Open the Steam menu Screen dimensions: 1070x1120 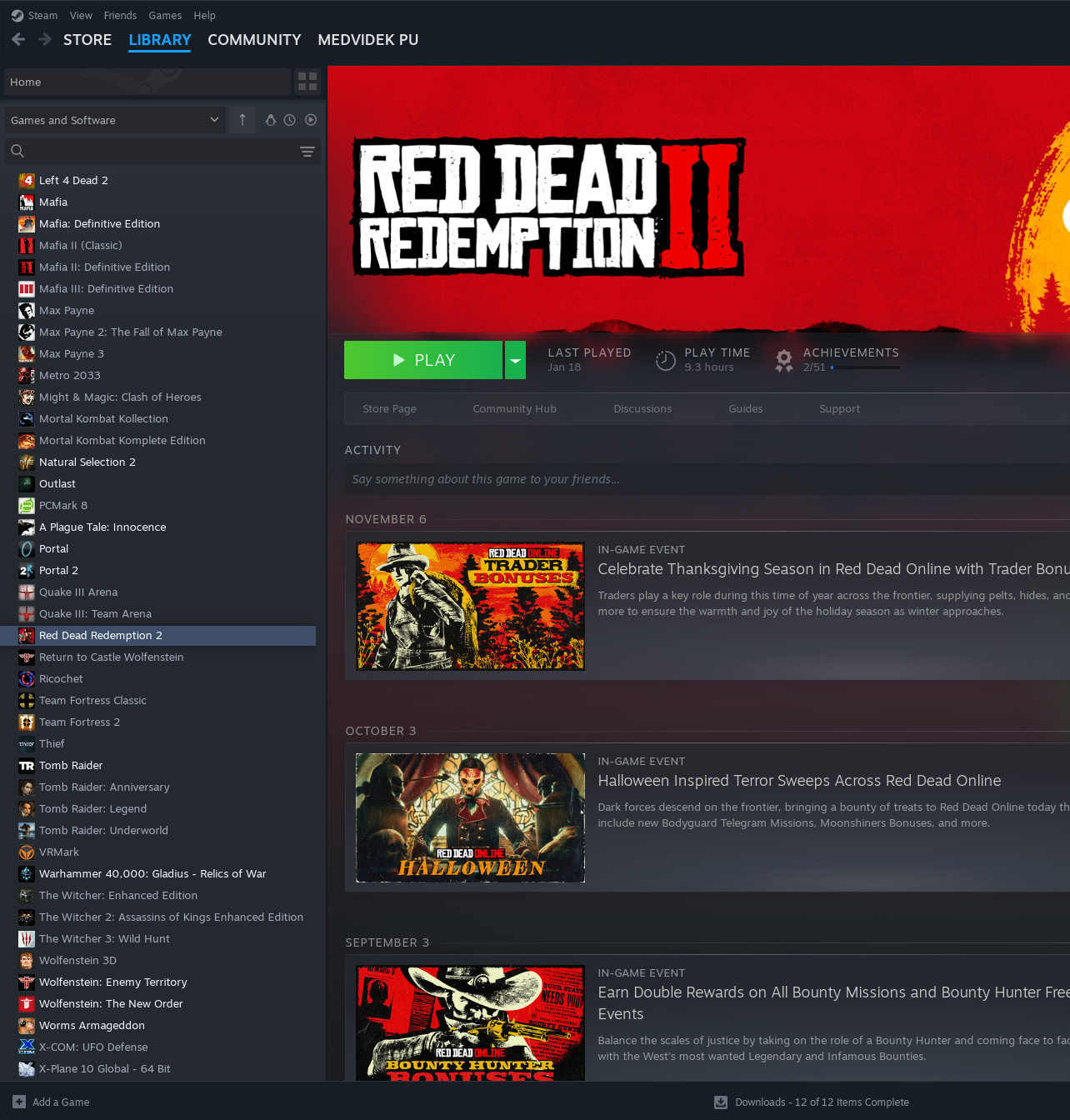[42, 15]
